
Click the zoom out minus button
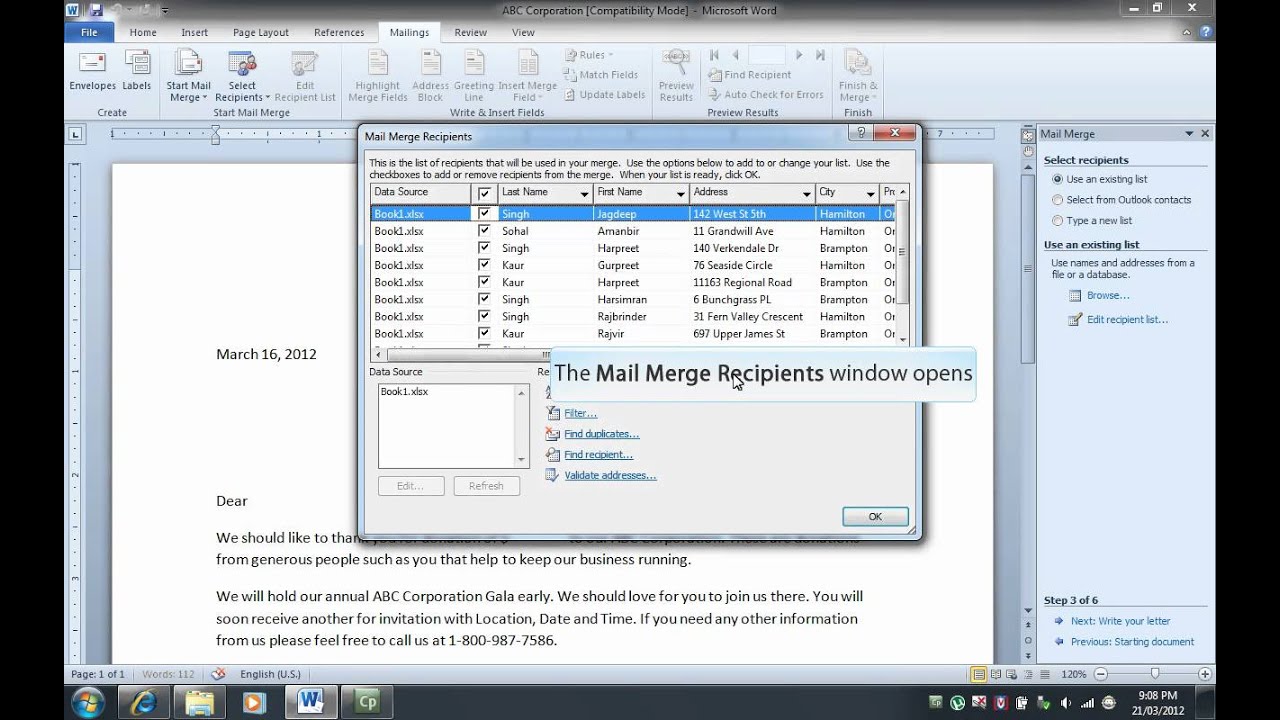click(x=1100, y=674)
